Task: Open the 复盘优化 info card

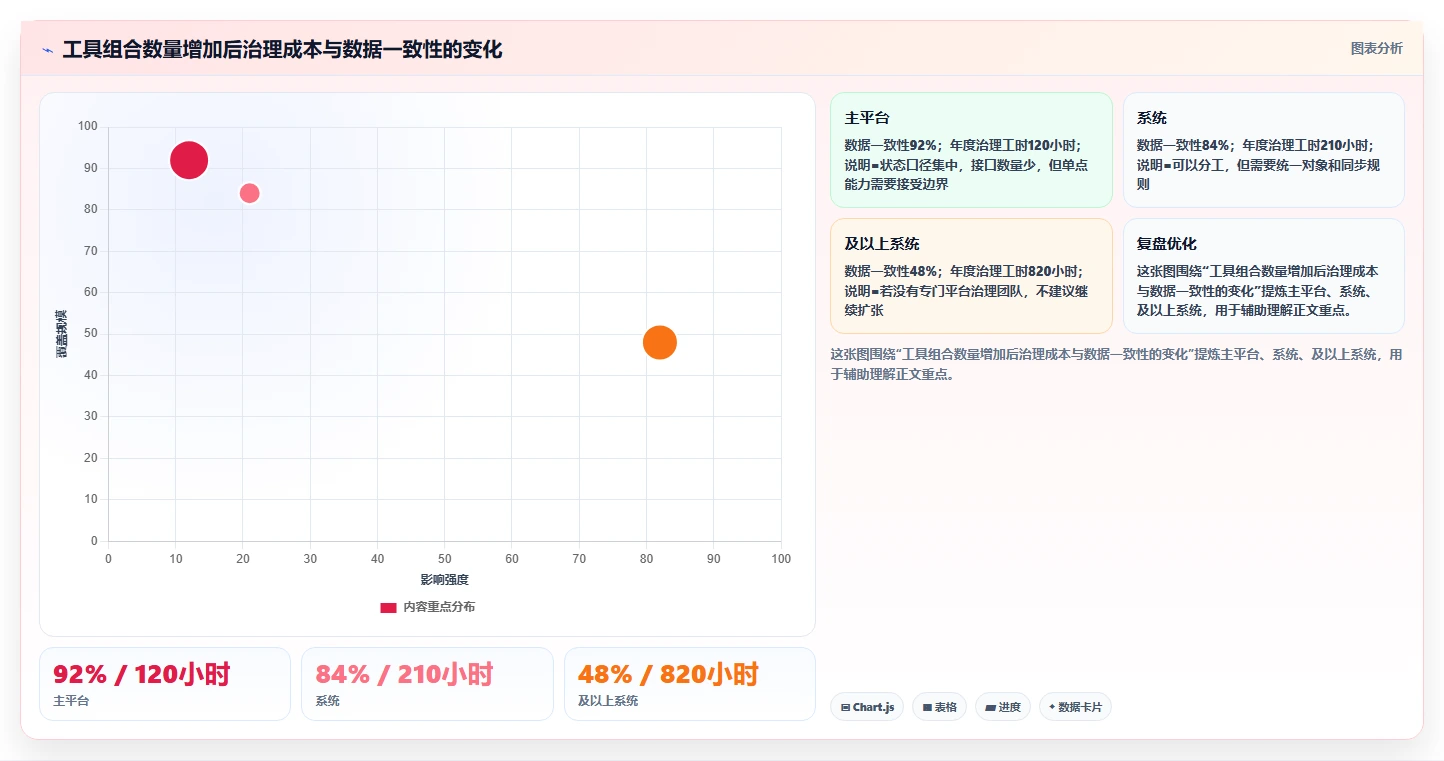Action: click(1264, 276)
